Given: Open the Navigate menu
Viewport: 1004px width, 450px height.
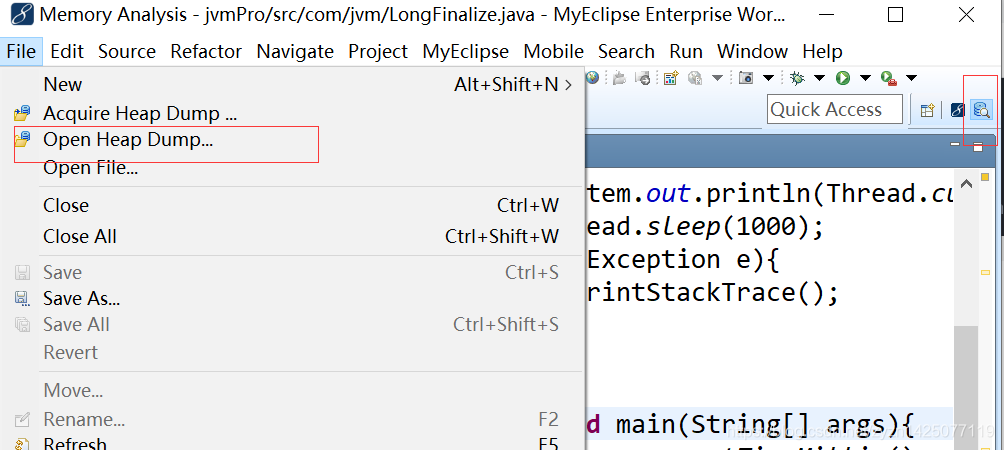Looking at the screenshot, I should coord(295,51).
